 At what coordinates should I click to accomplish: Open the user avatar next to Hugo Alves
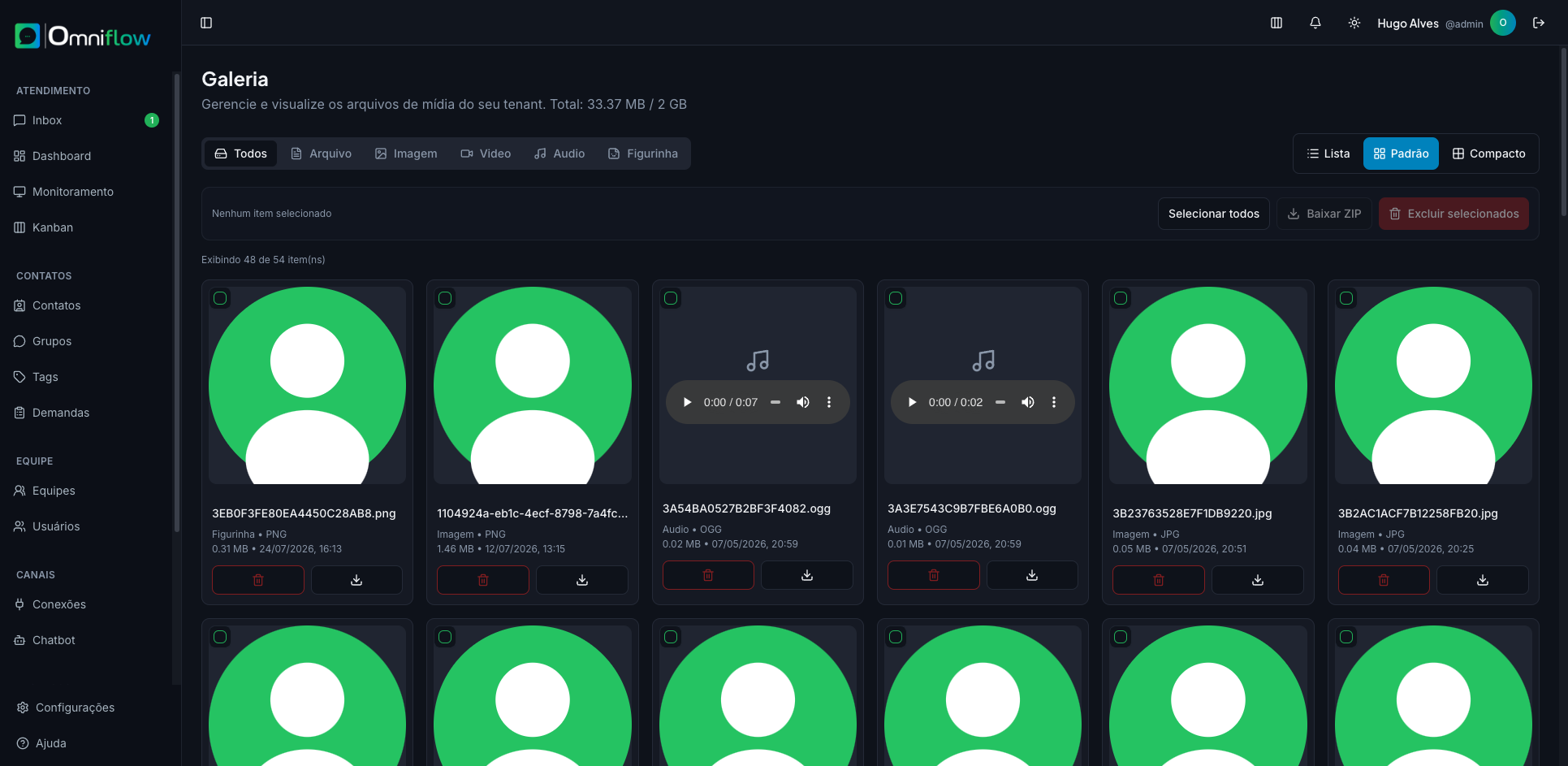click(1503, 23)
